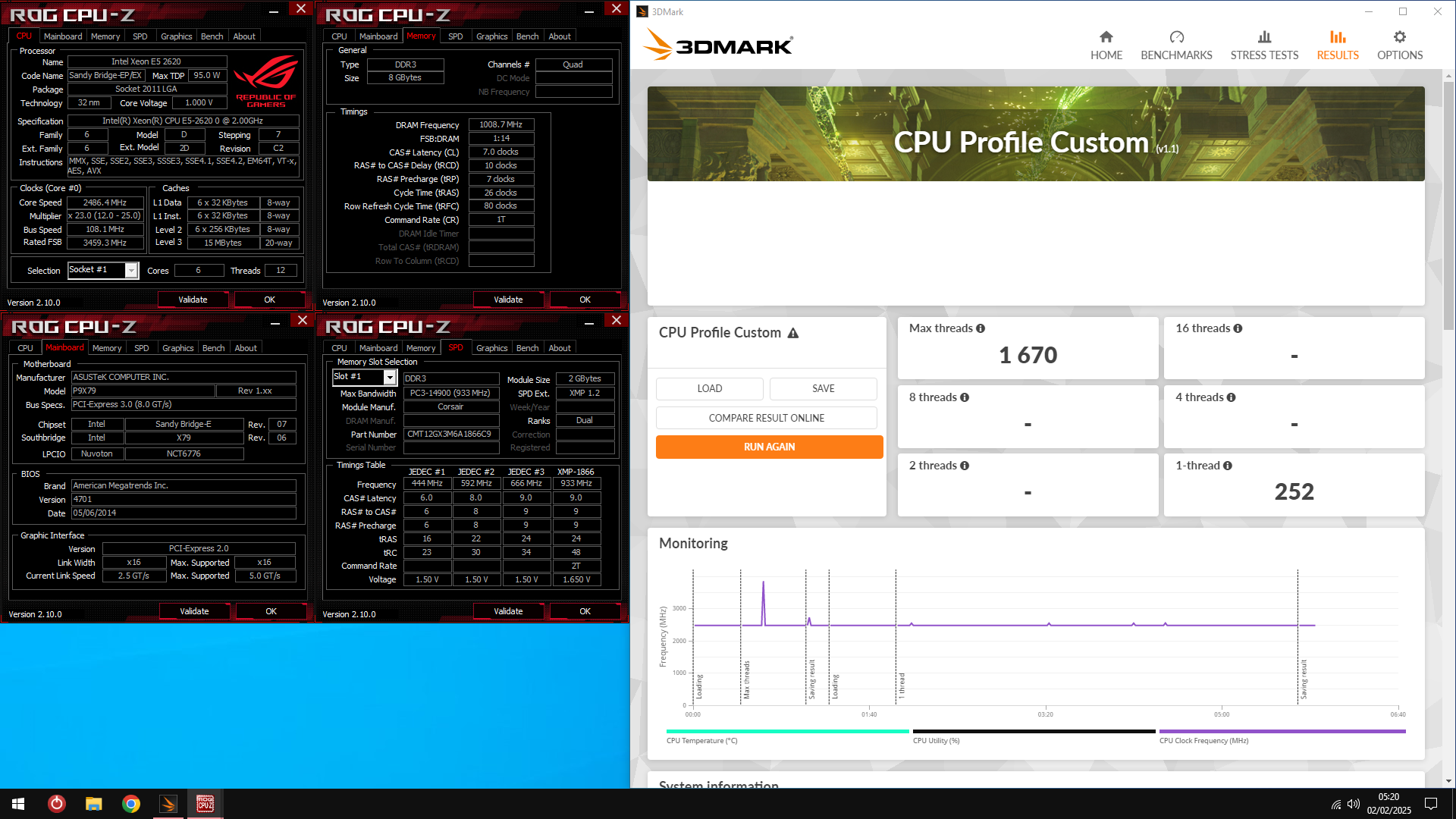This screenshot has height=819, width=1456.
Task: Open the RESULTS section in 3DMark
Action: (x=1338, y=45)
